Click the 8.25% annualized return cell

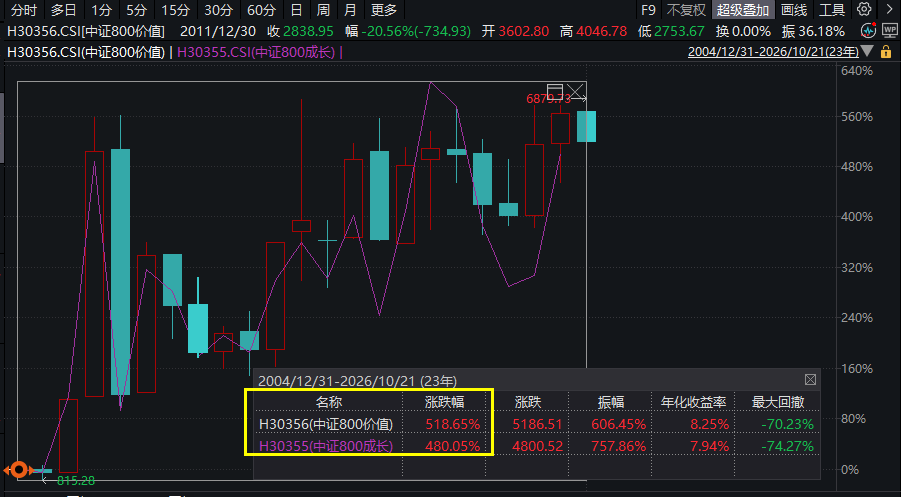click(710, 425)
